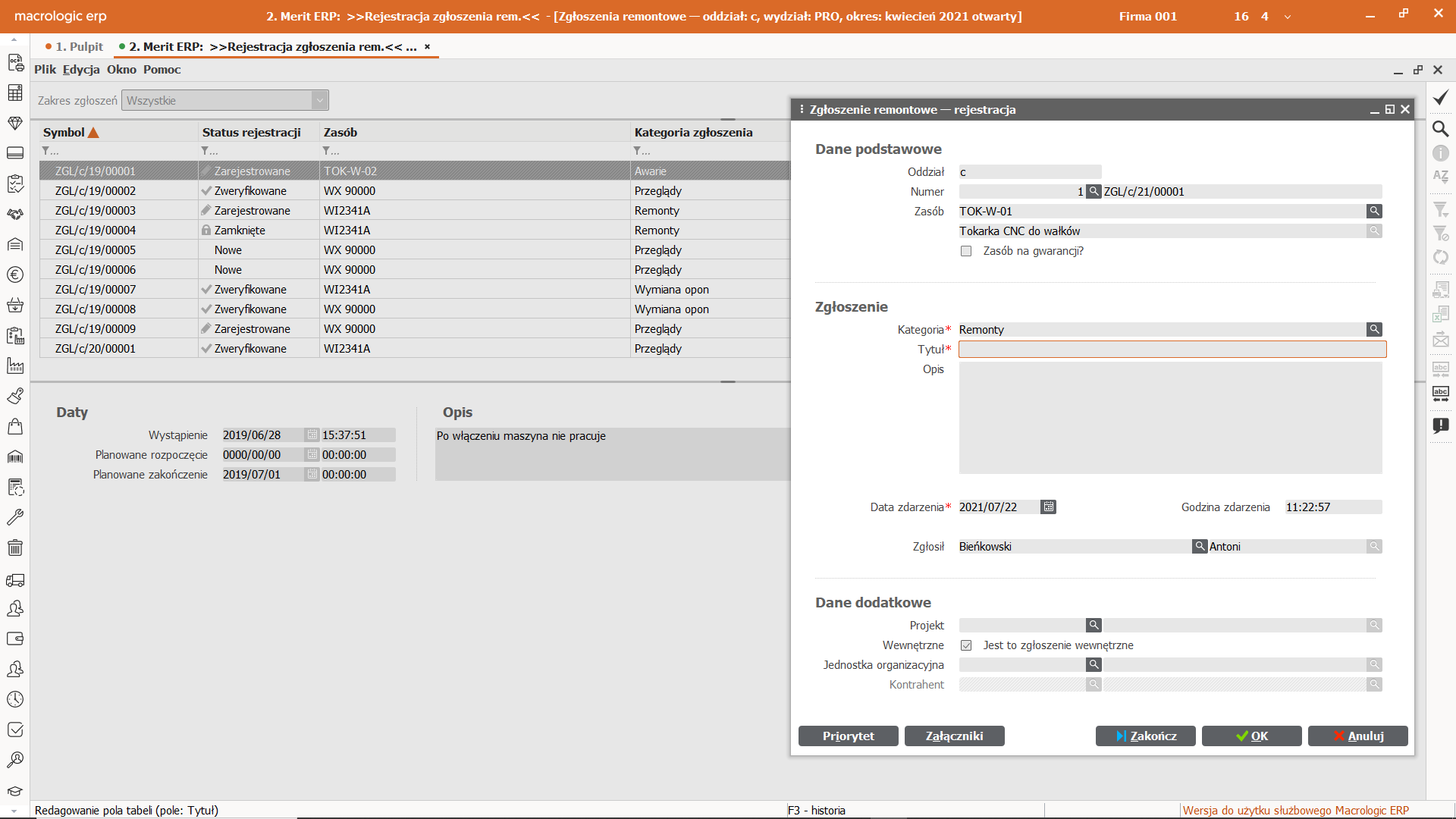The image size is (1456, 819).
Task: Select row ZGL/c/19/00004 in the table
Action: (x=96, y=230)
